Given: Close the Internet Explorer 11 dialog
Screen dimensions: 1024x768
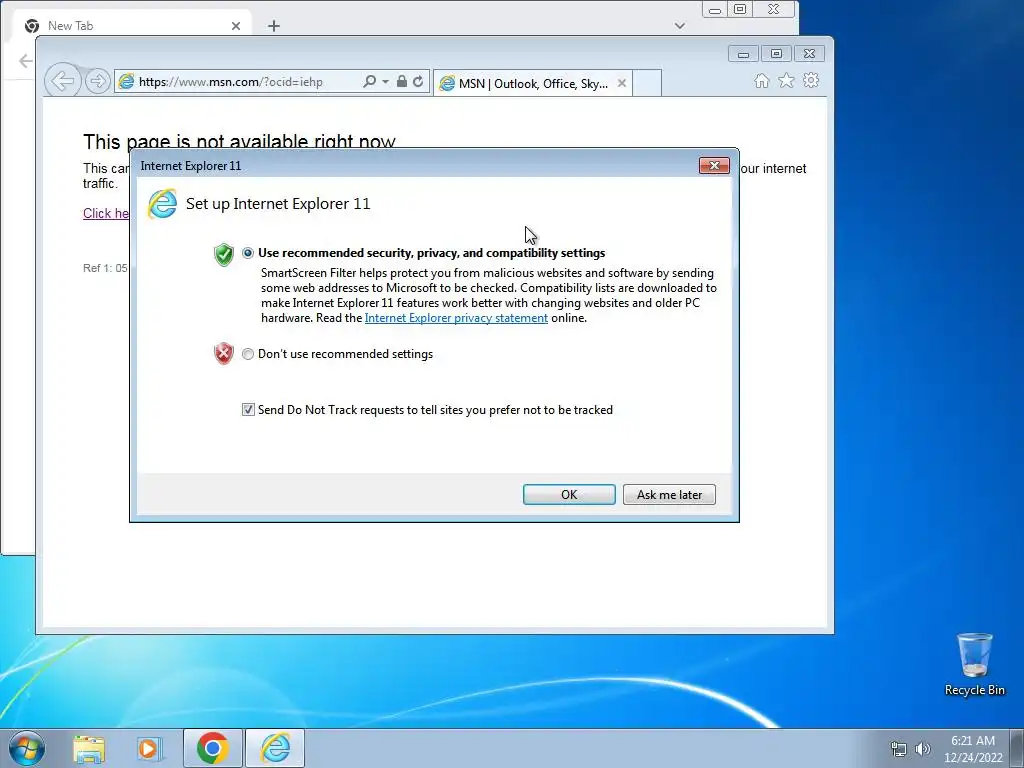Looking at the screenshot, I should click(x=714, y=166).
